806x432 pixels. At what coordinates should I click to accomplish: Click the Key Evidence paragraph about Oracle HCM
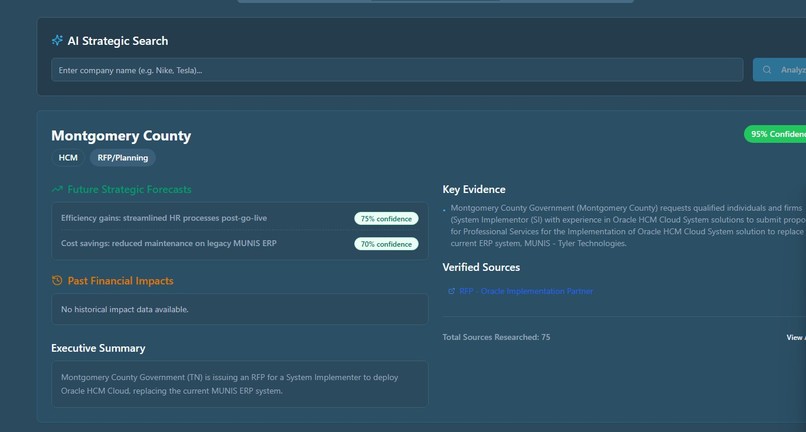pyautogui.click(x=628, y=226)
